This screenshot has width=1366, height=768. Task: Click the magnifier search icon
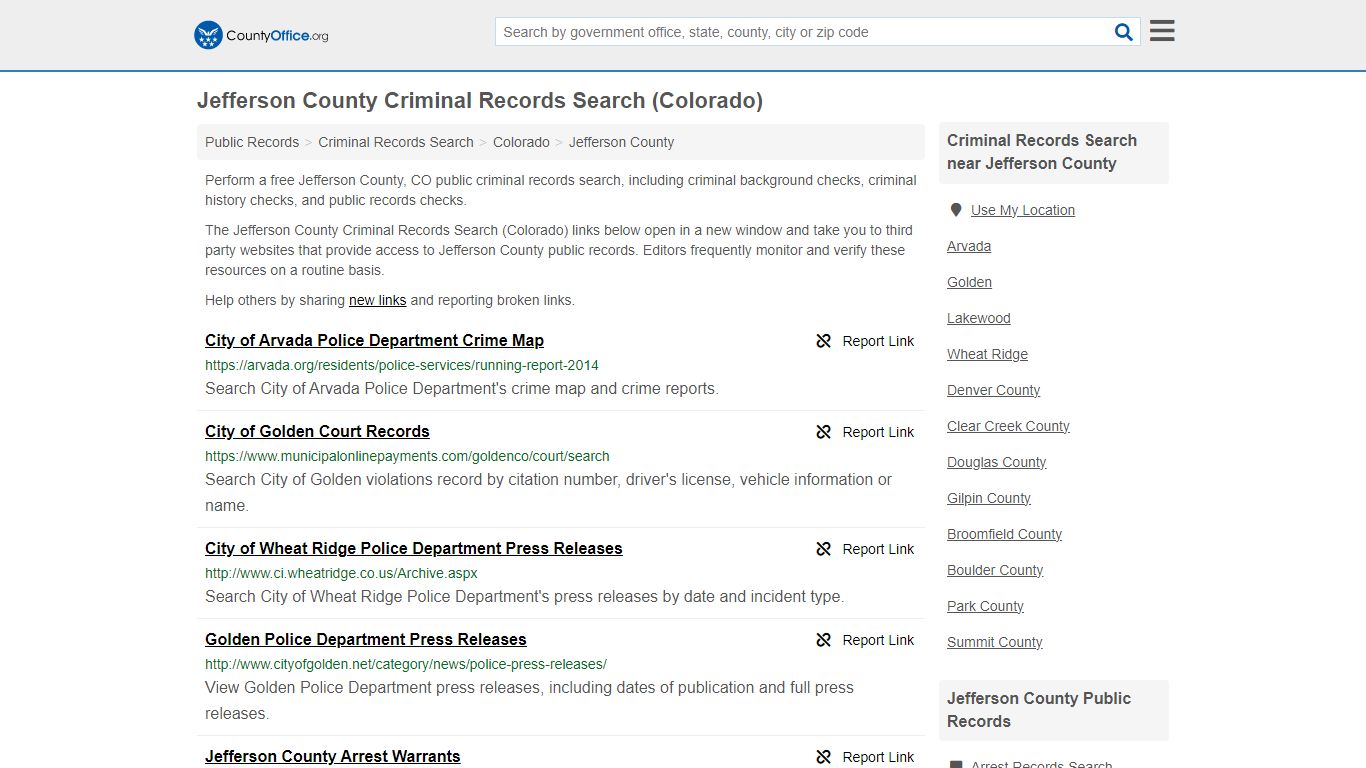pyautogui.click(x=1124, y=32)
